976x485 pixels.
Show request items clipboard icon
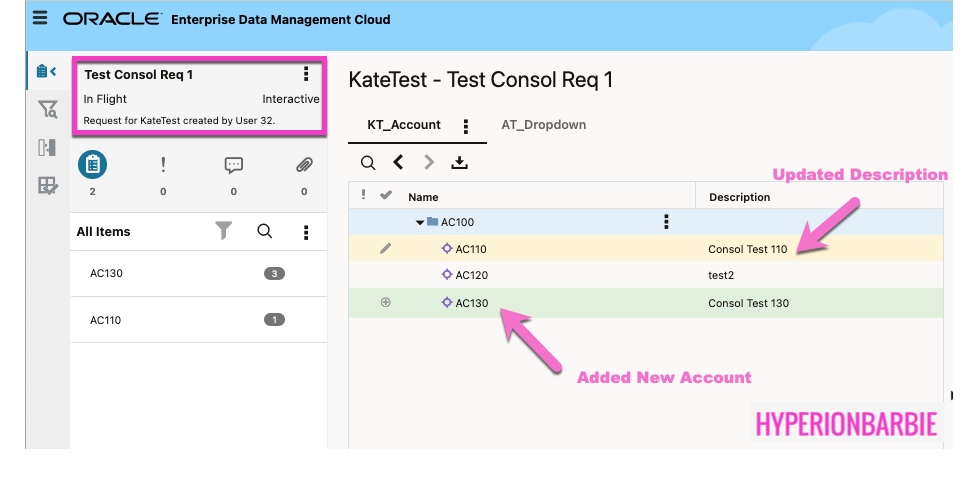click(92, 165)
